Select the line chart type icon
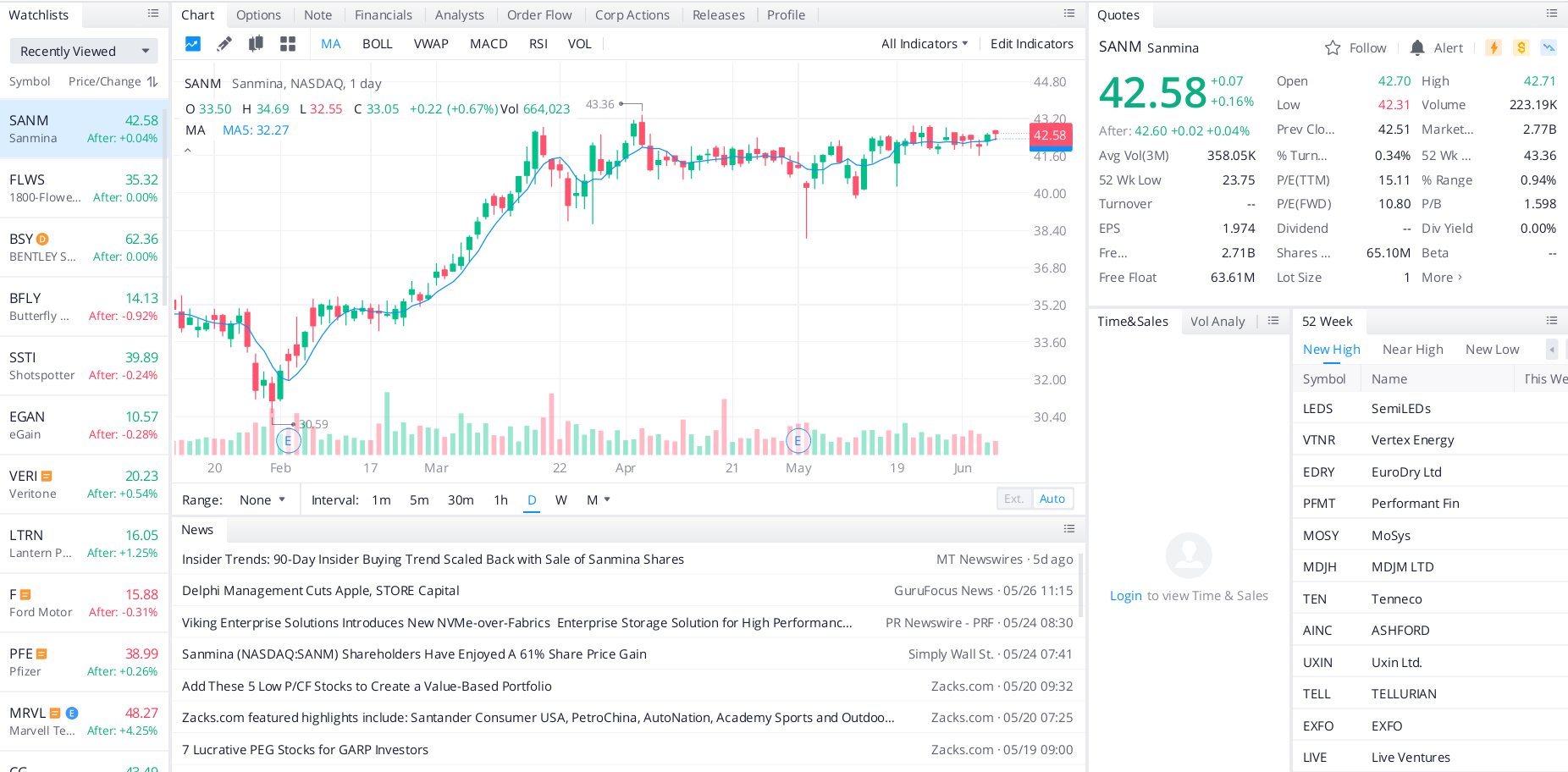Image resolution: width=1568 pixels, height=772 pixels. pos(193,44)
